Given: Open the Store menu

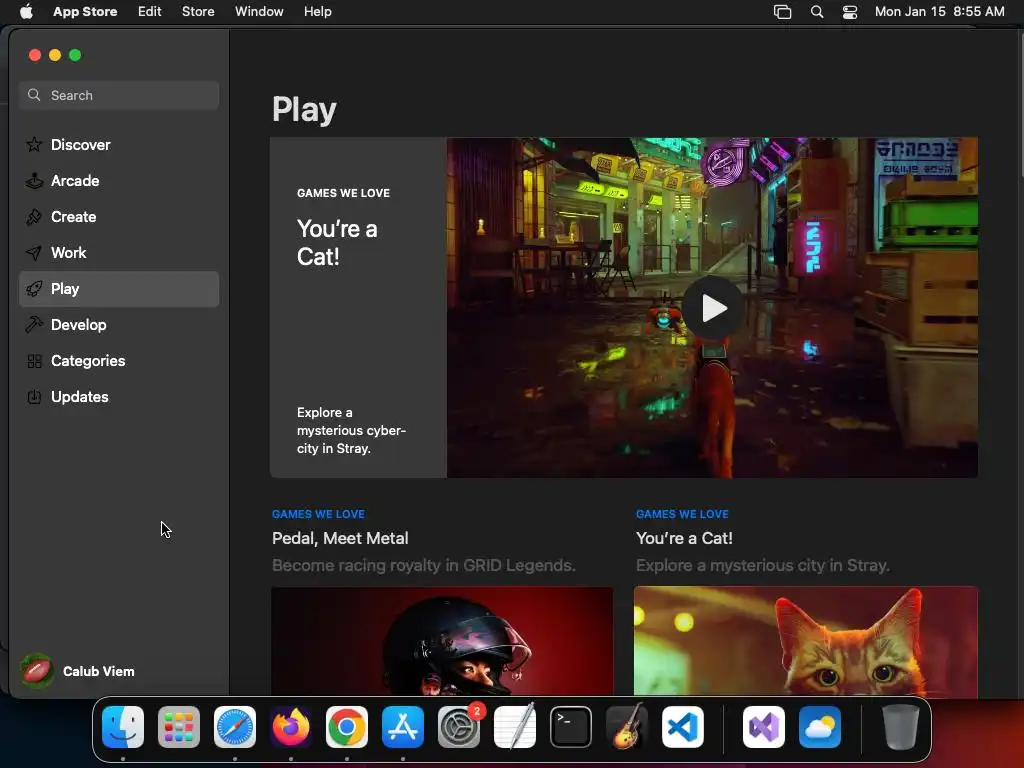Looking at the screenshot, I should pyautogui.click(x=198, y=12).
